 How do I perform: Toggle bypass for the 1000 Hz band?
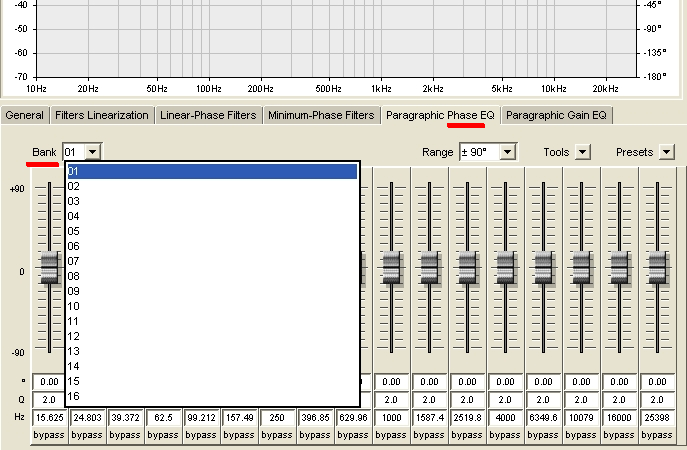391,435
